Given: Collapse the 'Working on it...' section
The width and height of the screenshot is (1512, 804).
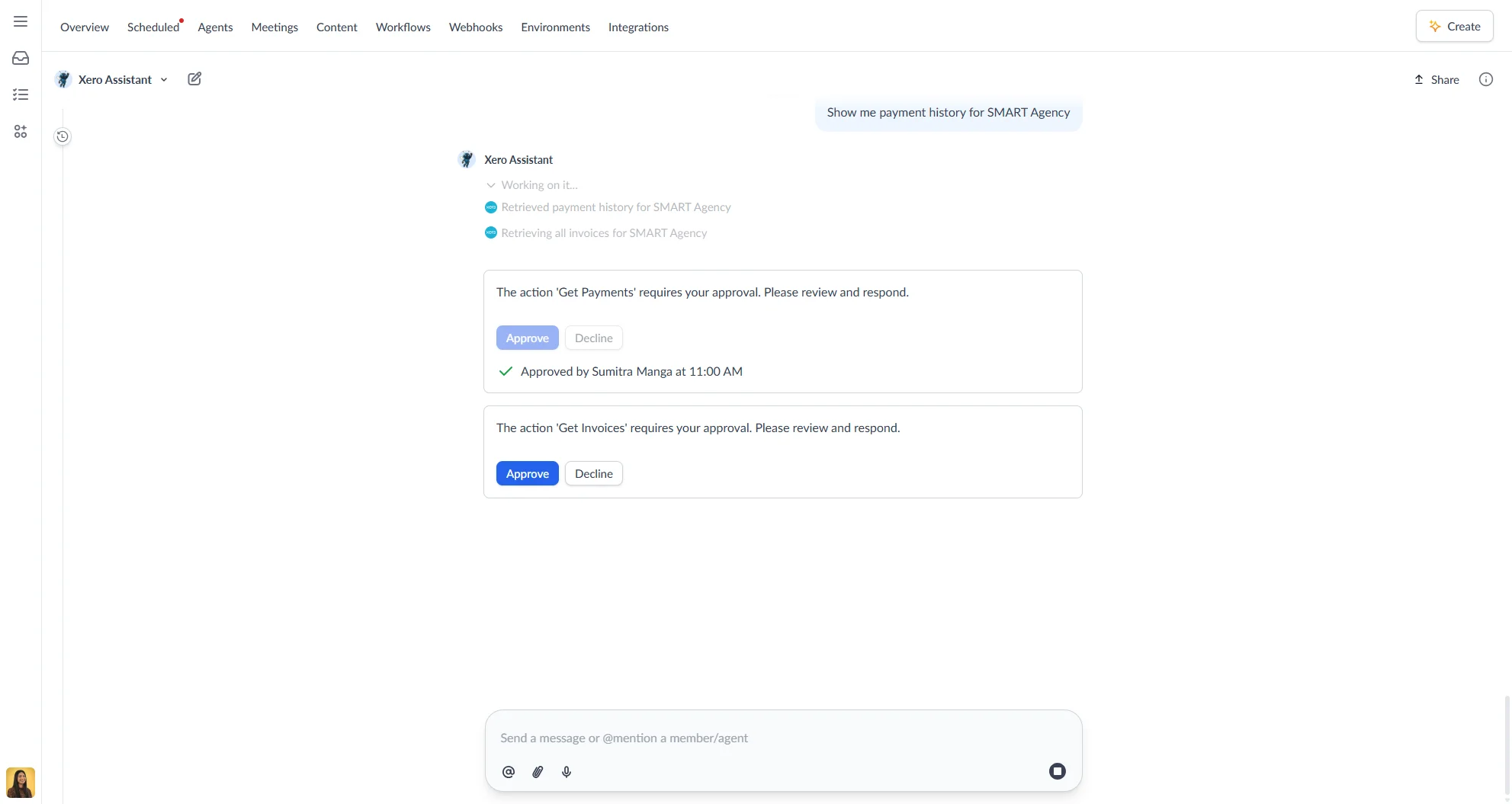Looking at the screenshot, I should (491, 185).
